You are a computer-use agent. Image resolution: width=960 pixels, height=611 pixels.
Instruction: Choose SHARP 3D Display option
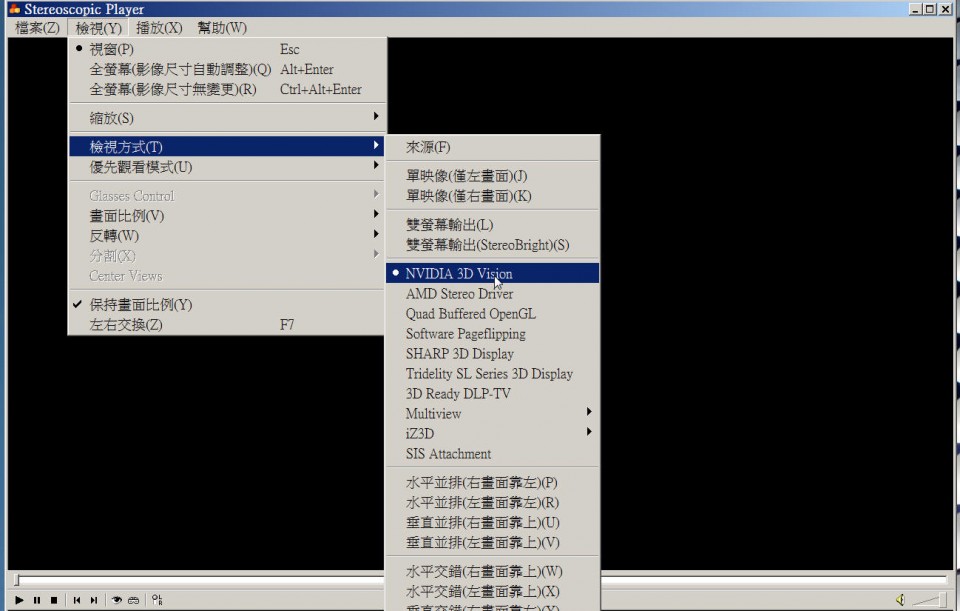click(492, 354)
